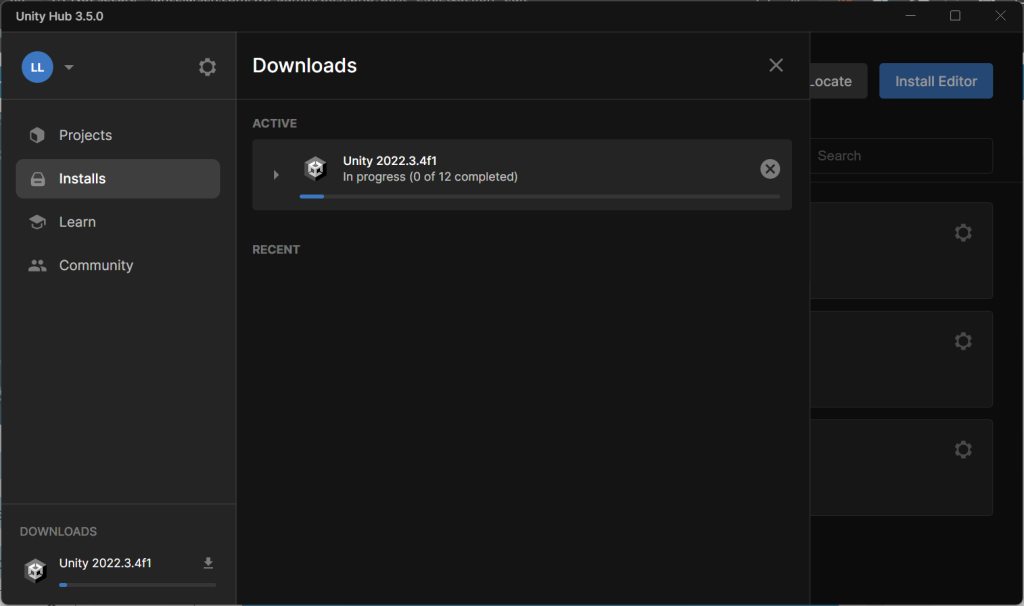1024x606 pixels.
Task: Click the Learn graduation cap icon
Action: tap(37, 222)
